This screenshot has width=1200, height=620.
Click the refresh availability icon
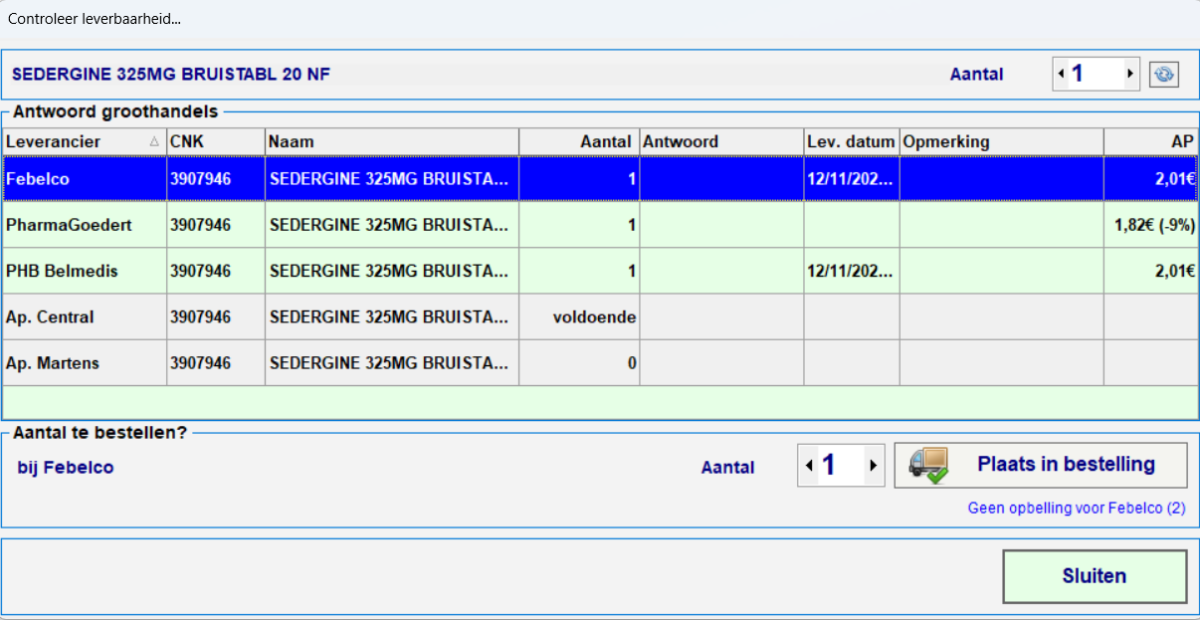click(x=1164, y=74)
